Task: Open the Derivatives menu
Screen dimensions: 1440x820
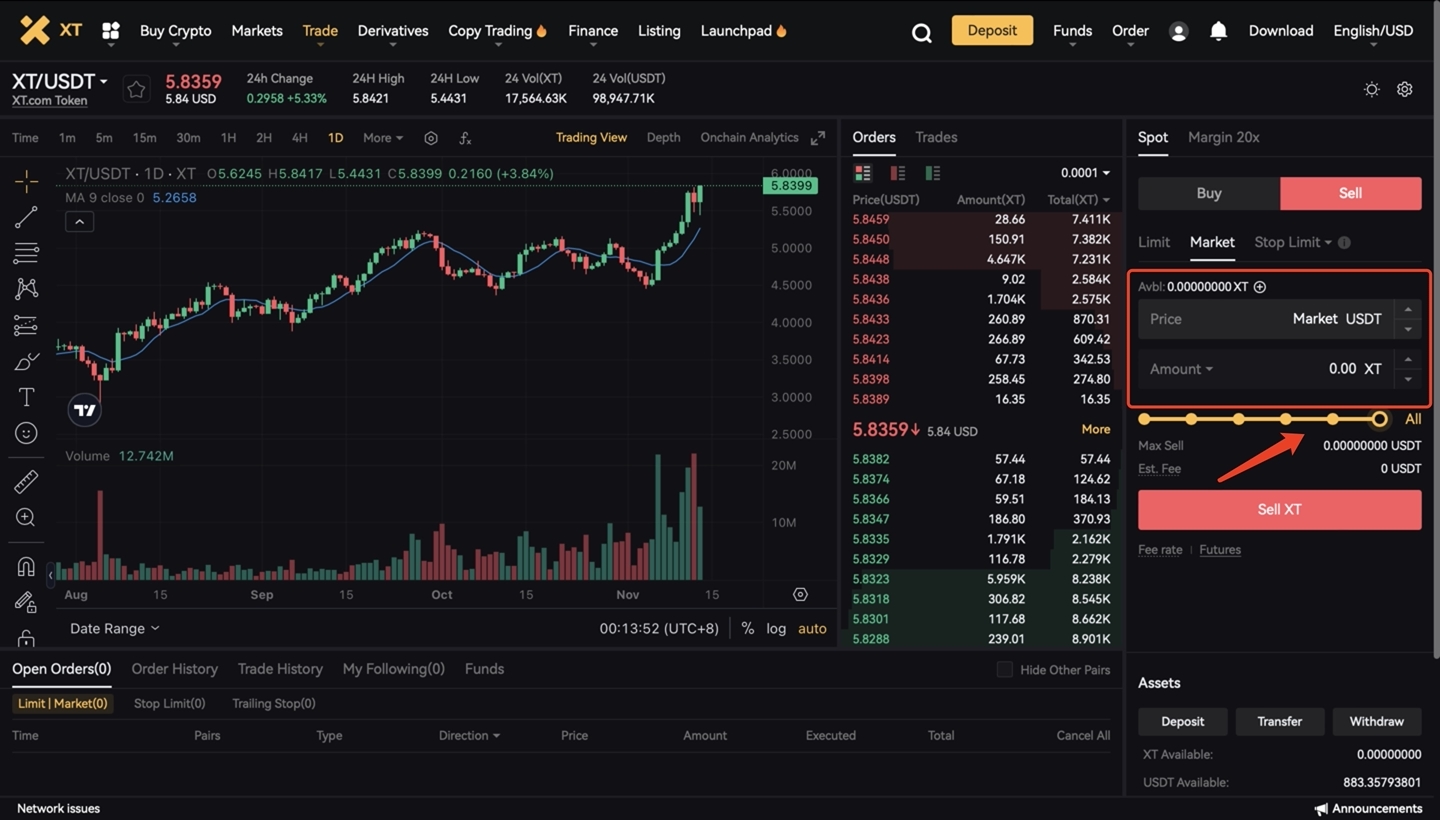Action: 393,31
